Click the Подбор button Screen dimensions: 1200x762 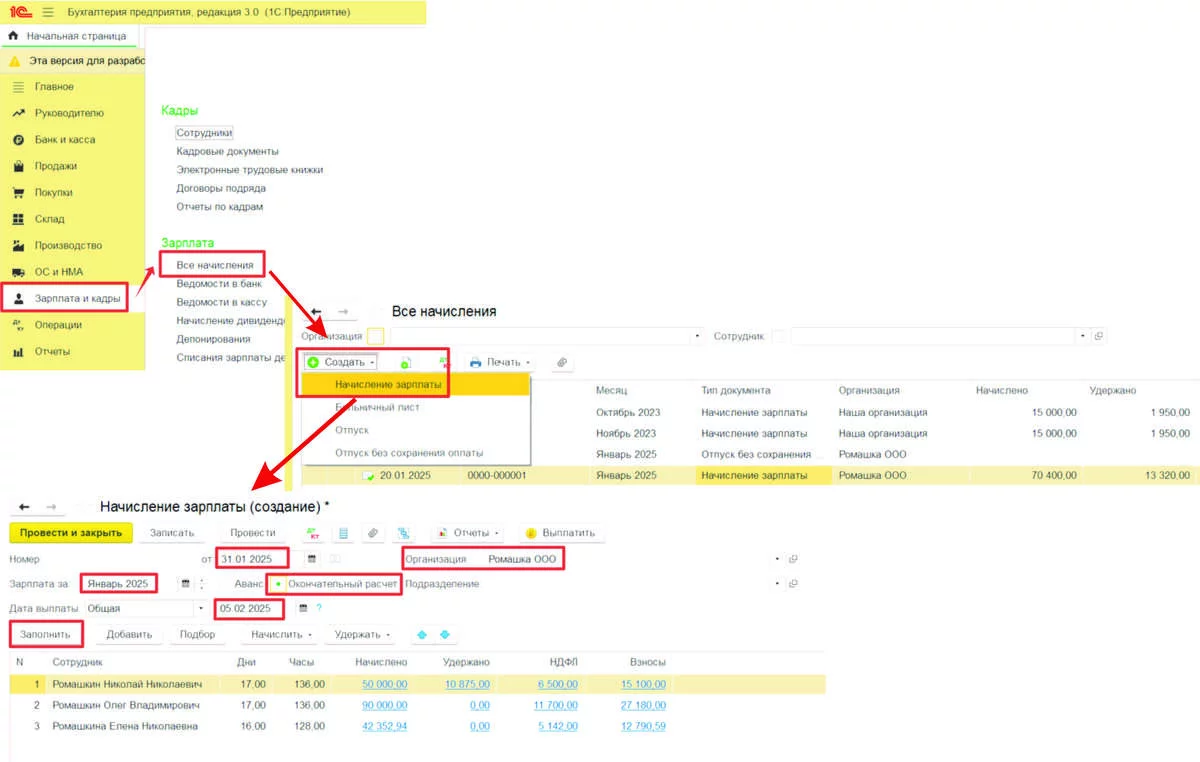tap(197, 634)
